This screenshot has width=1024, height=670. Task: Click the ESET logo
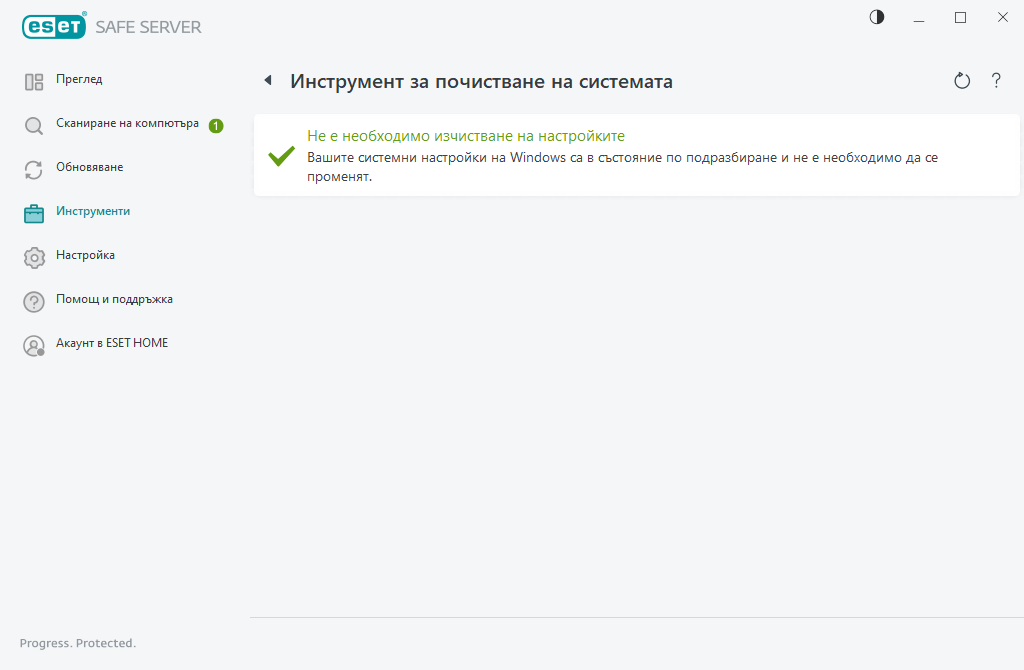click(x=54, y=26)
